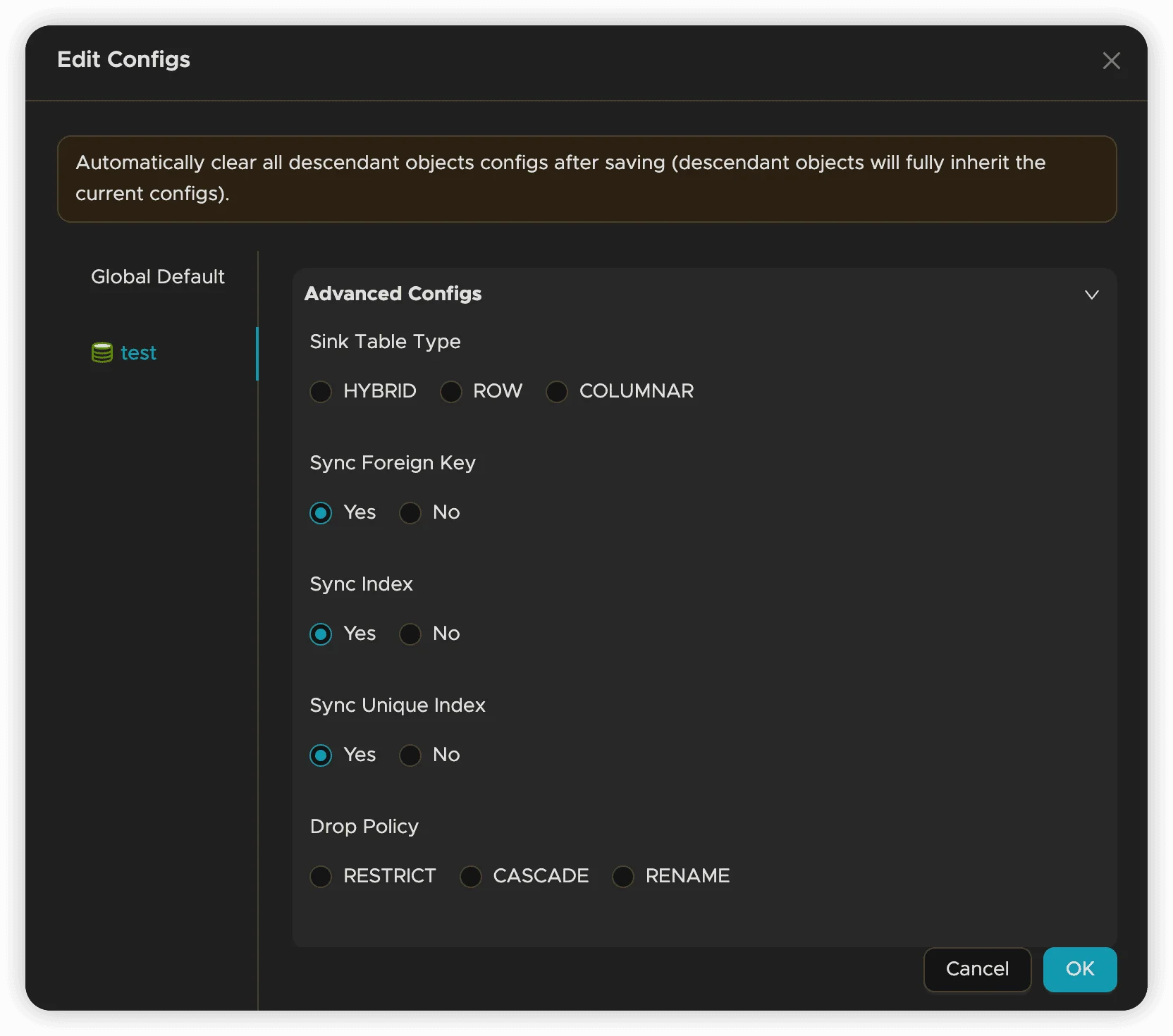This screenshot has width=1173, height=1036.
Task: Choose HYBRID sink table type
Action: tap(321, 391)
